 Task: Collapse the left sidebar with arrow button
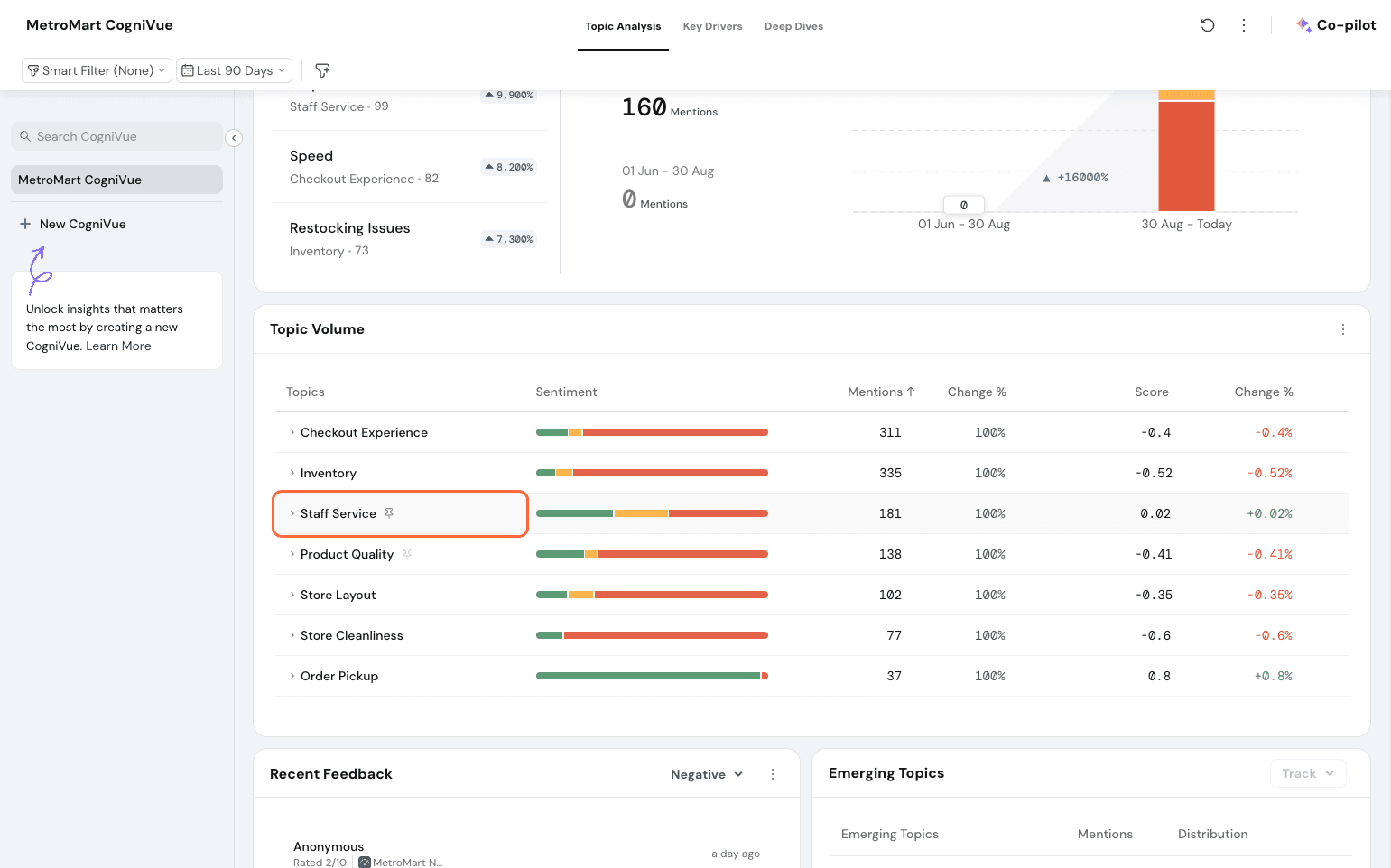coord(234,138)
